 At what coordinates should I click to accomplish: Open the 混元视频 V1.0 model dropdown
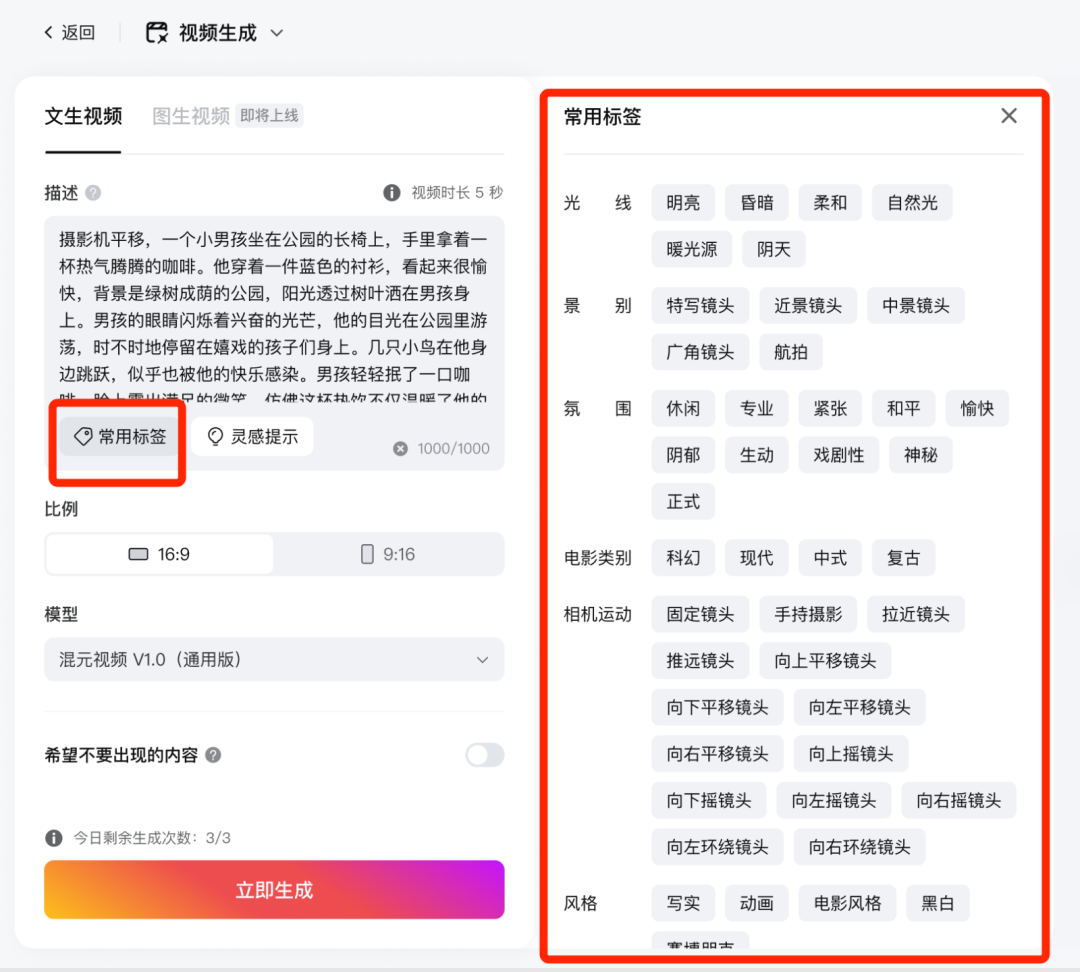274,660
